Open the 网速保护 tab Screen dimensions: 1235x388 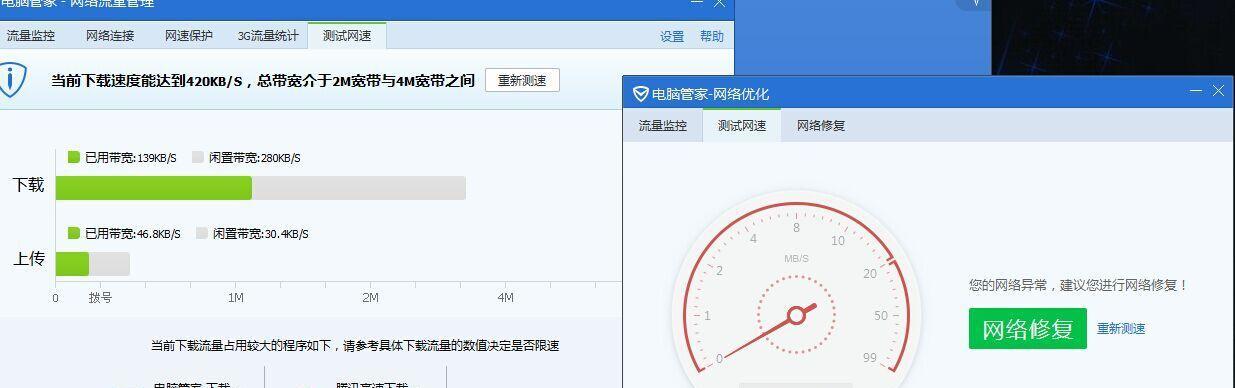pos(189,36)
